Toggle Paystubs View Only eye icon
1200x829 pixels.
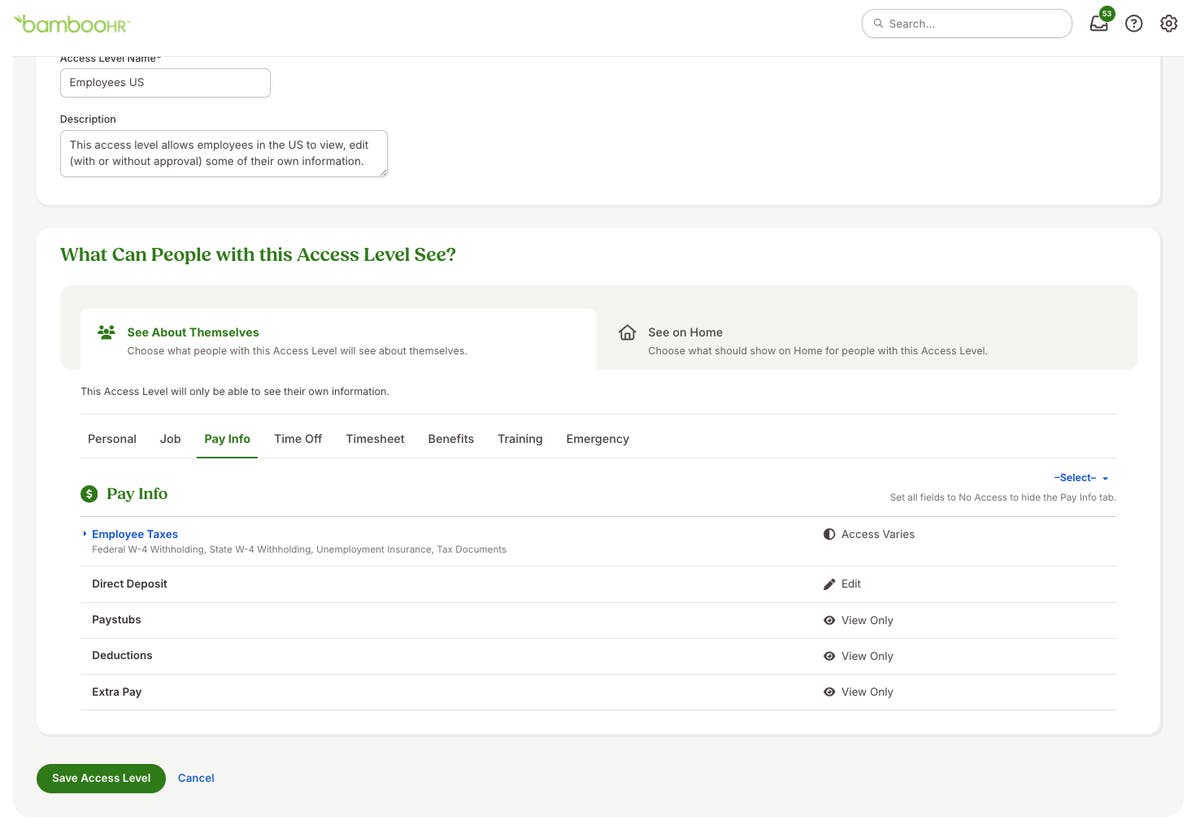[x=829, y=620]
